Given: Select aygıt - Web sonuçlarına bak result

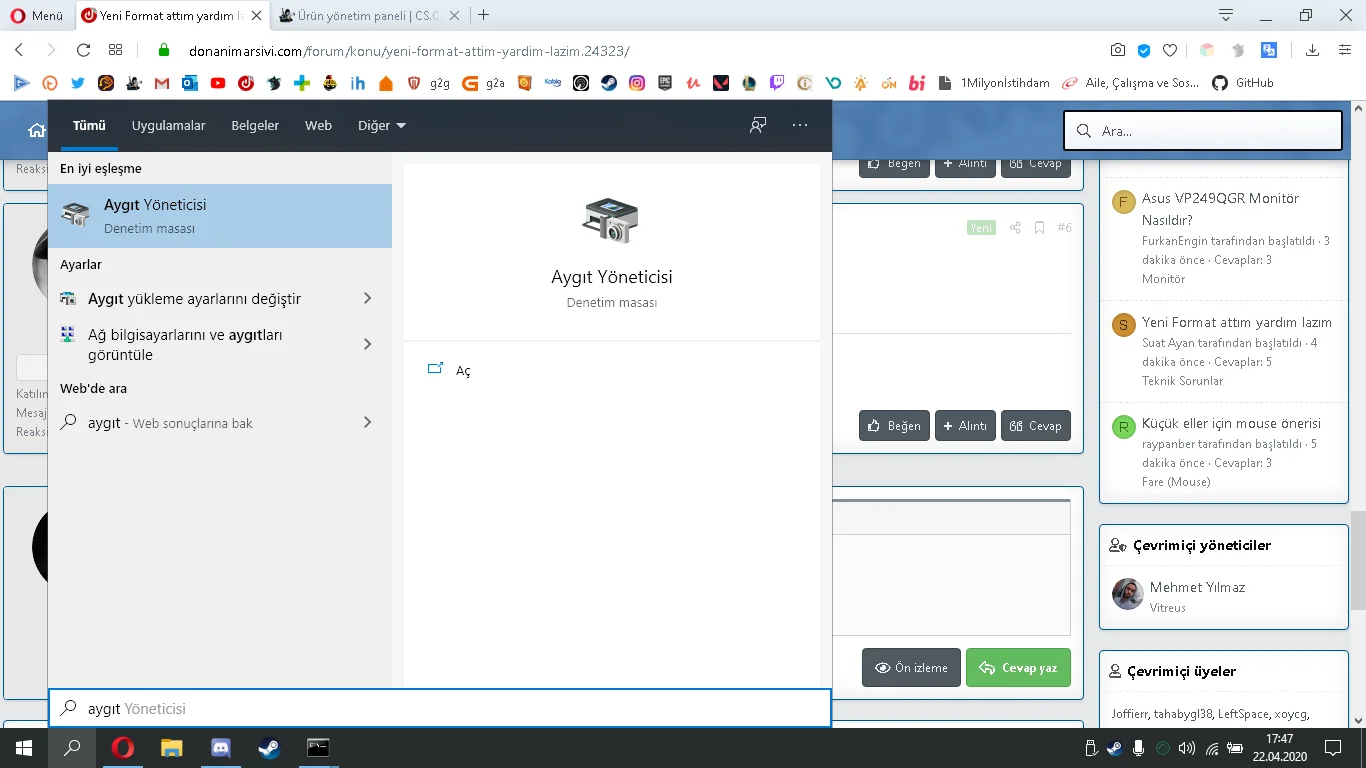Looking at the screenshot, I should tap(220, 422).
